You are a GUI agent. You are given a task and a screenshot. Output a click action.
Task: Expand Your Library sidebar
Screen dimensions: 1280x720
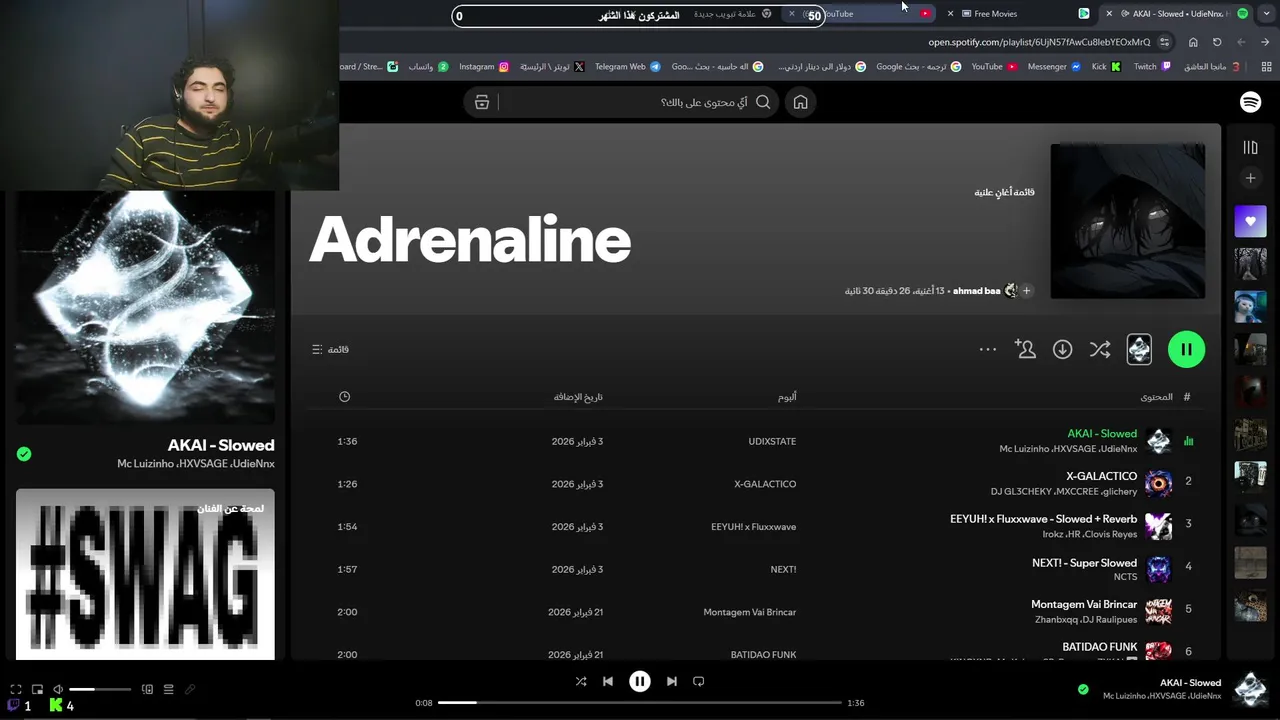pyautogui.click(x=1250, y=148)
